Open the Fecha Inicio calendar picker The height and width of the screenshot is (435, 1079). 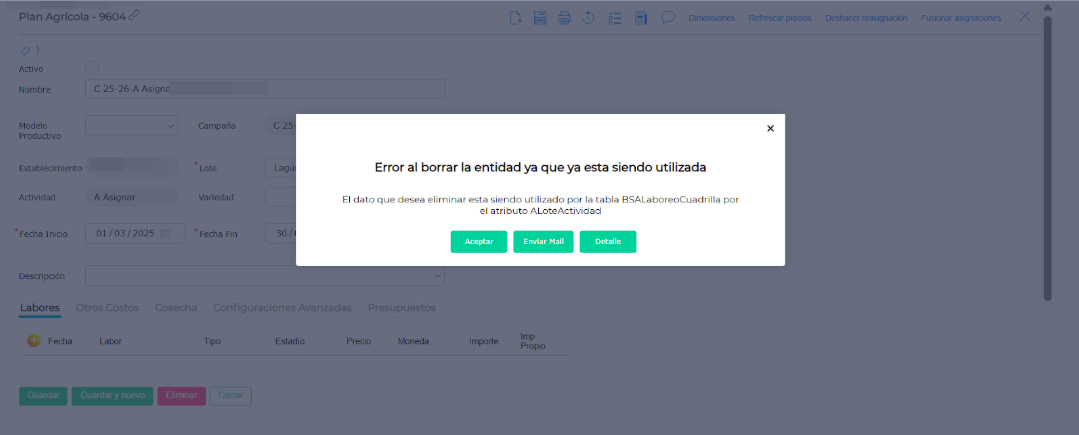tap(165, 233)
